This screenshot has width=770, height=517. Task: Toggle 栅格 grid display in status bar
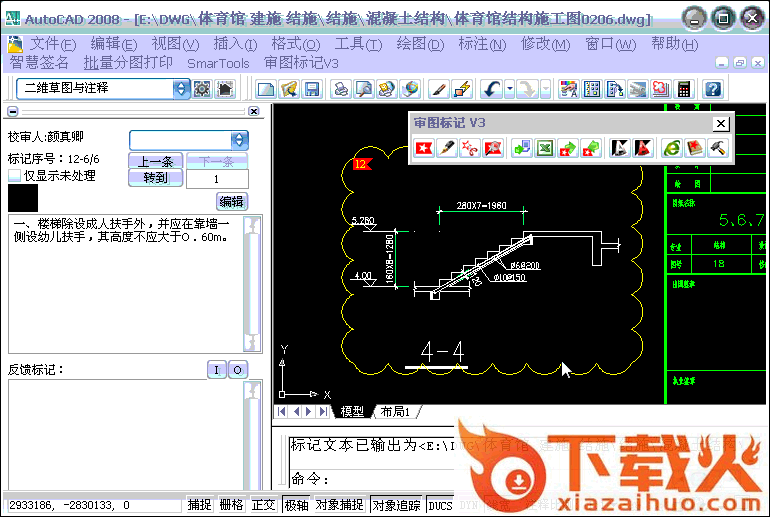pyautogui.click(x=231, y=505)
